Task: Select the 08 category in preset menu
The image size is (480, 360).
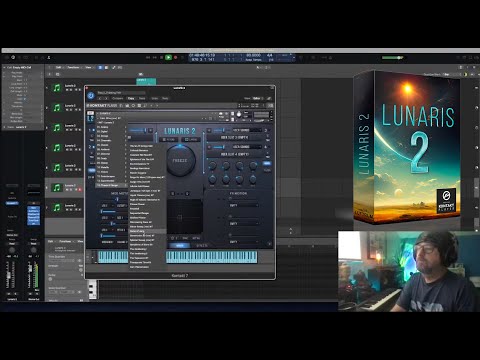Action: 112,158
